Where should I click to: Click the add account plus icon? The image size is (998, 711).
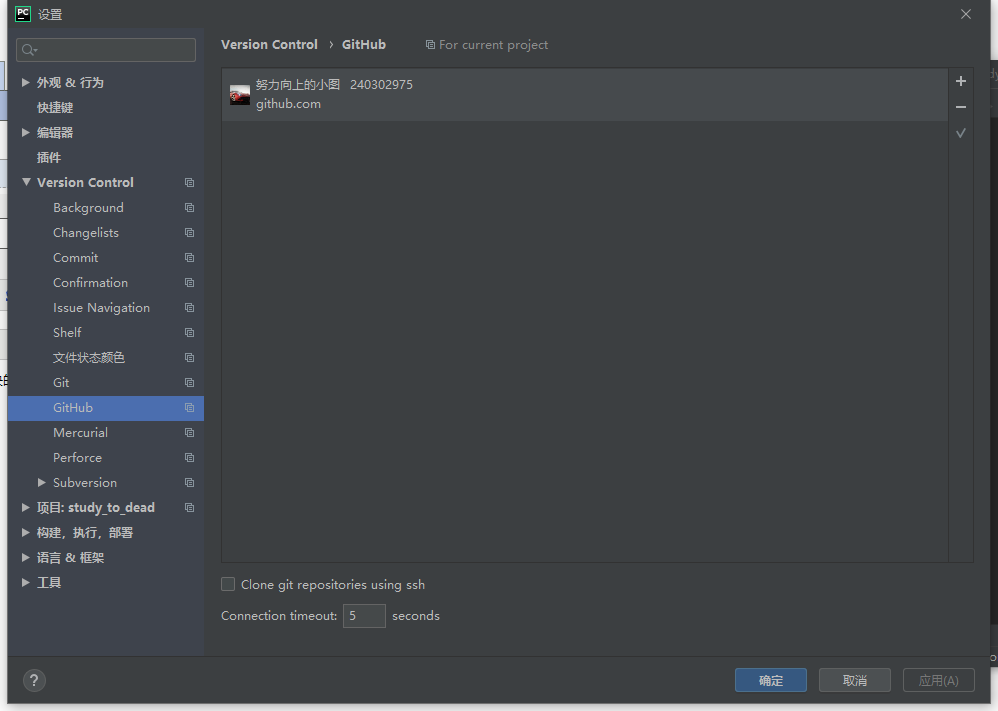coord(960,81)
